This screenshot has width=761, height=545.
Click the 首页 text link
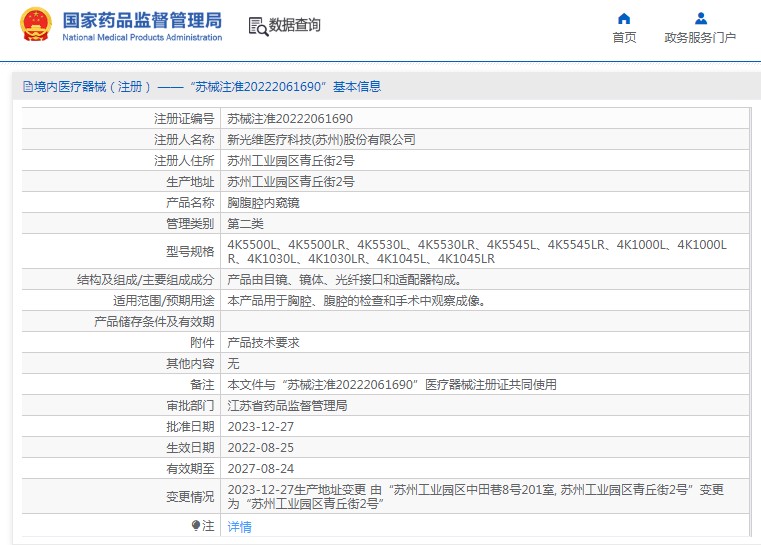click(x=624, y=37)
